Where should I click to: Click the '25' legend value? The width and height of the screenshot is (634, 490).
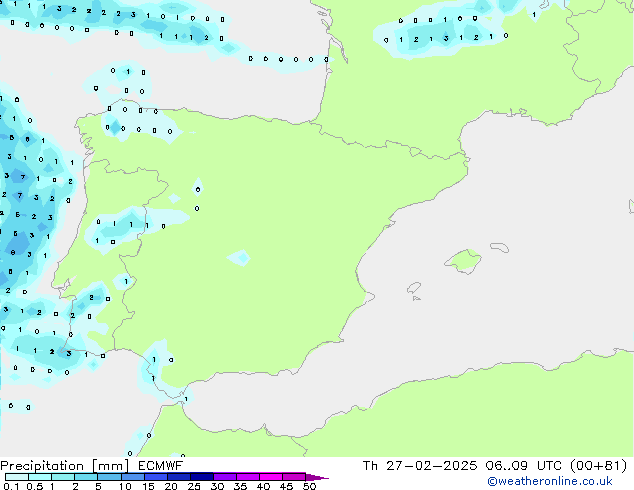pyautogui.click(x=194, y=486)
